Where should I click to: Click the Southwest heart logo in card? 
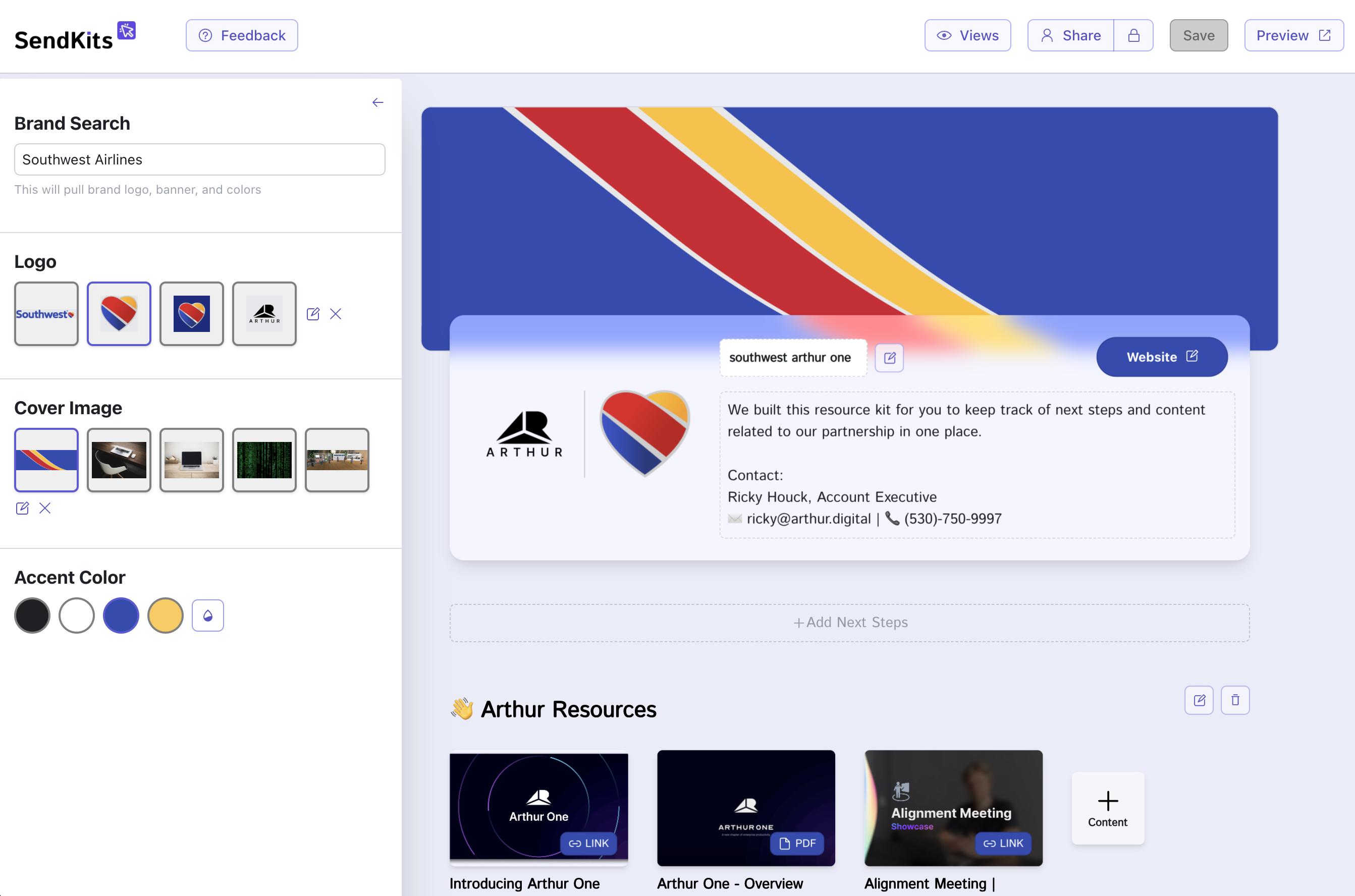pos(644,433)
